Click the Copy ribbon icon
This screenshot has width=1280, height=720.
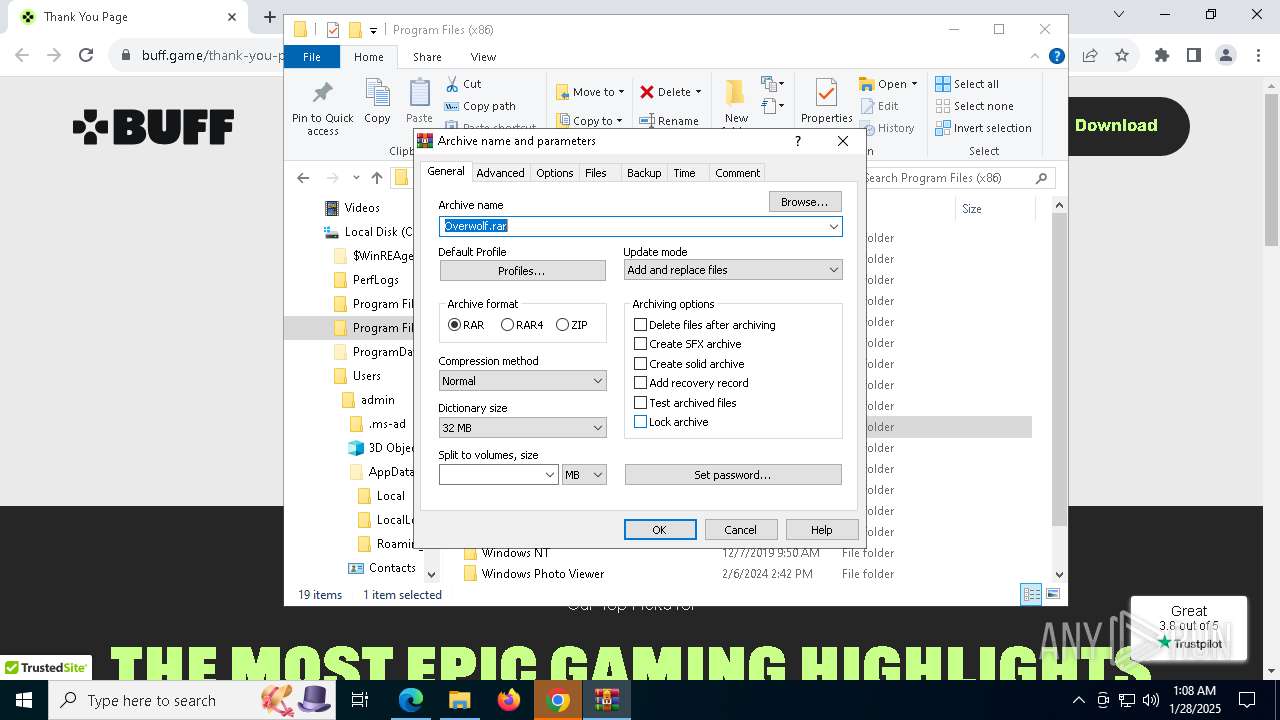pos(377,102)
